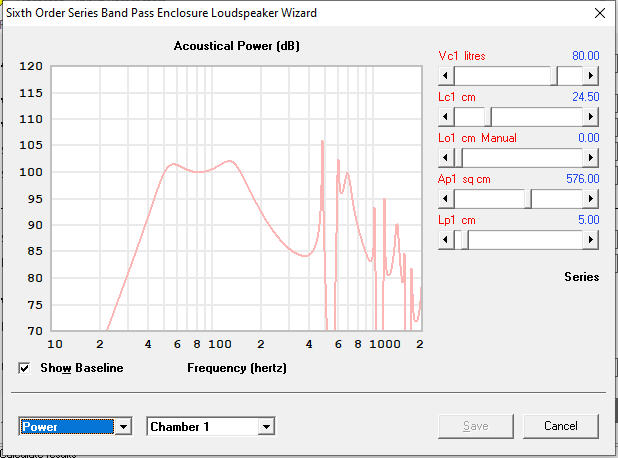Click the Save button
The height and width of the screenshot is (458, 618).
click(476, 426)
